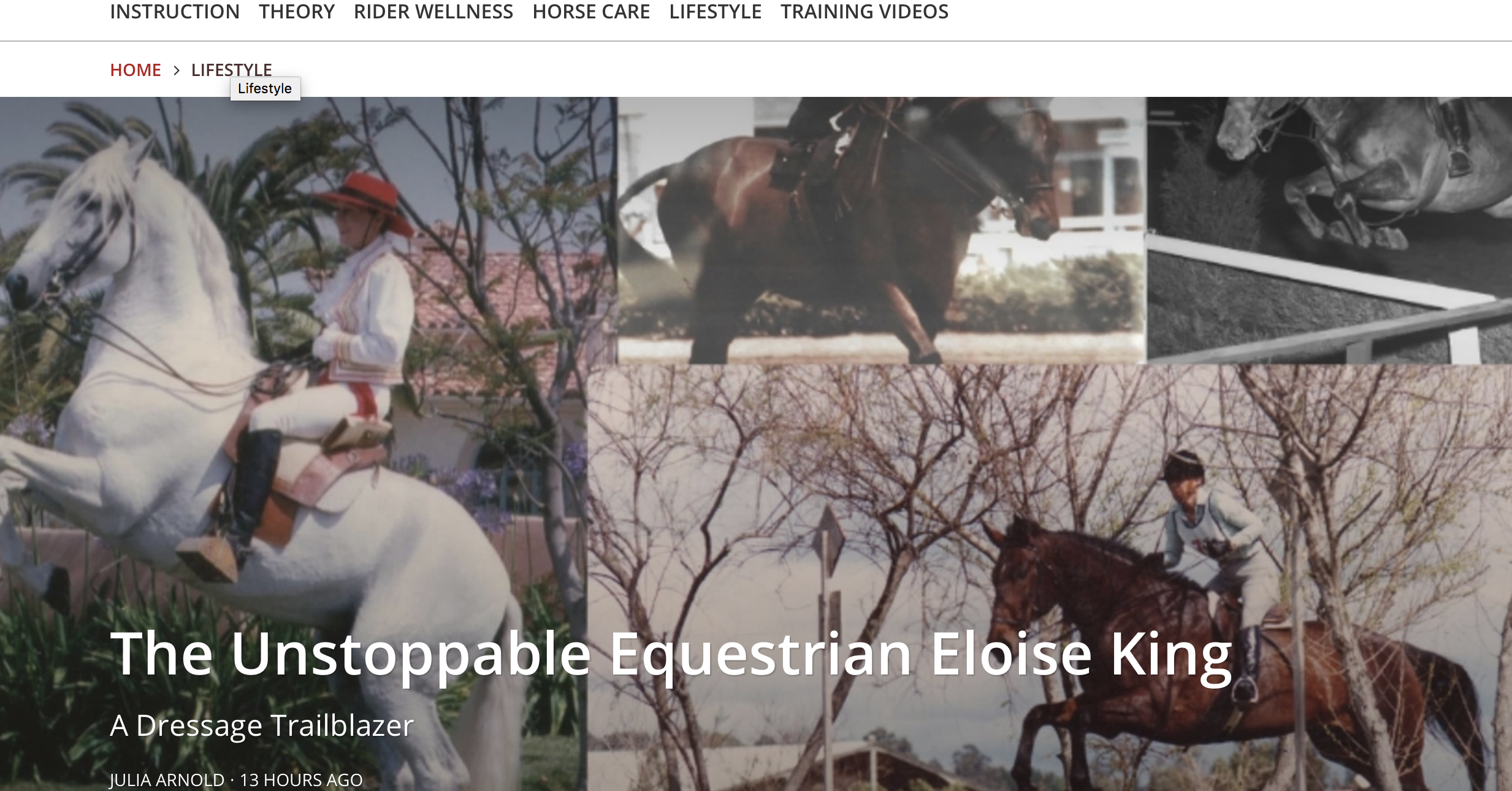Screen dimensions: 1512x791
Task: Click the brown horse dressage photo
Action: (x=882, y=230)
